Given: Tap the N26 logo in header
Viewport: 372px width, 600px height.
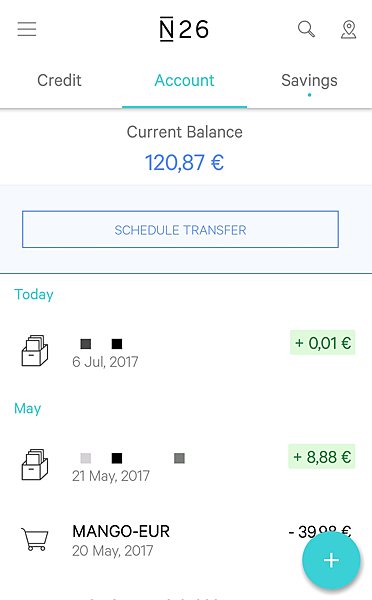Looking at the screenshot, I should [184, 29].
